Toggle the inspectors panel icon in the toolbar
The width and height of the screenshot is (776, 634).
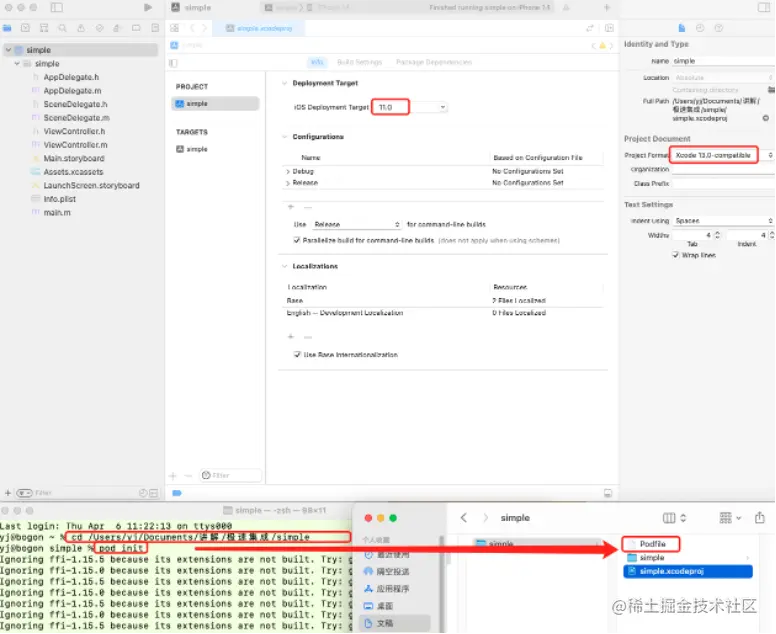tap(764, 7)
